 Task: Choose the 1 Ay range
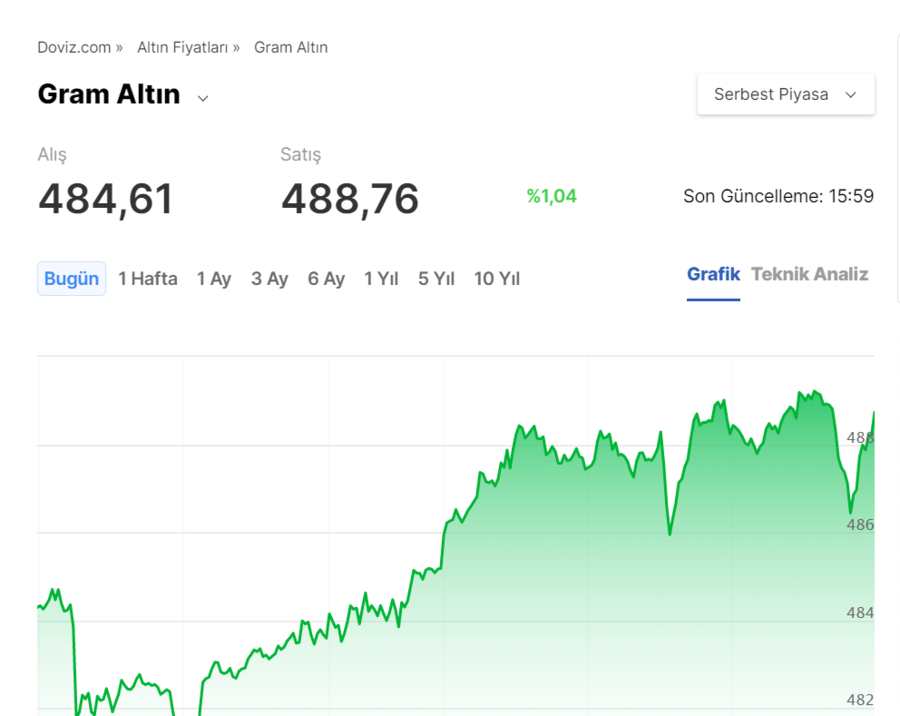click(x=214, y=278)
